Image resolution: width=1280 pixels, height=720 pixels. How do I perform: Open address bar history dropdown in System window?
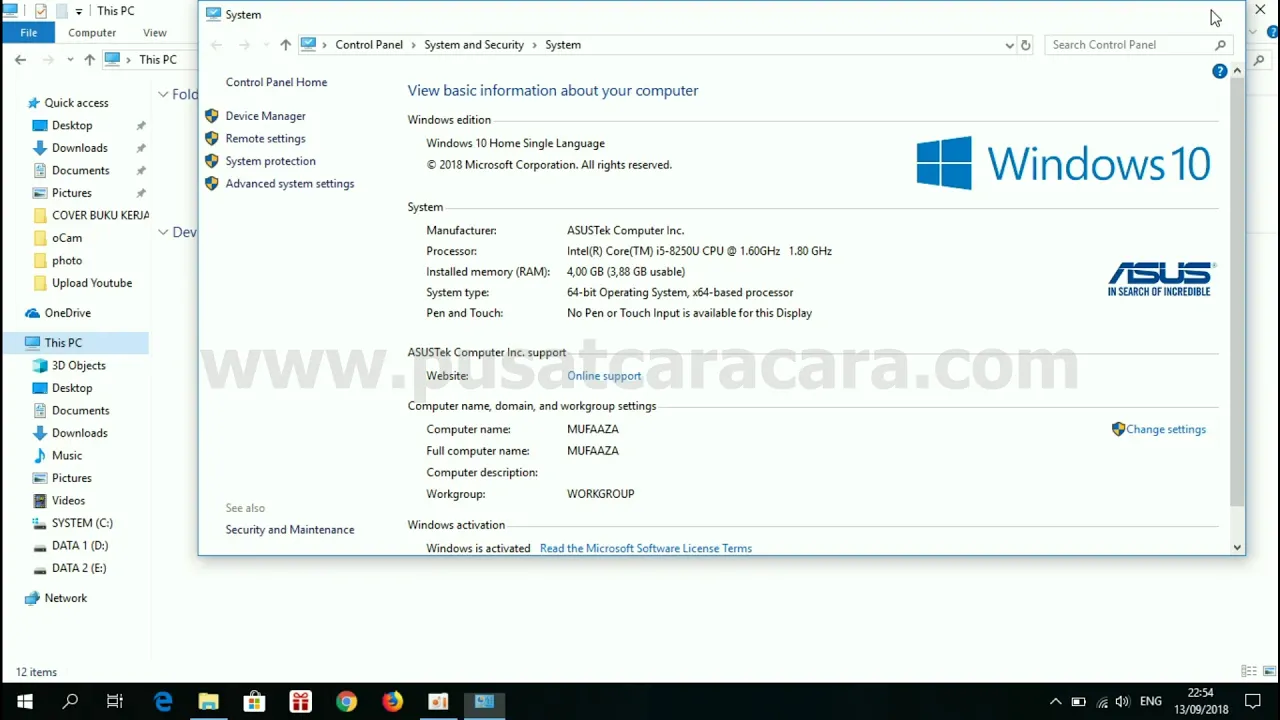1009,45
